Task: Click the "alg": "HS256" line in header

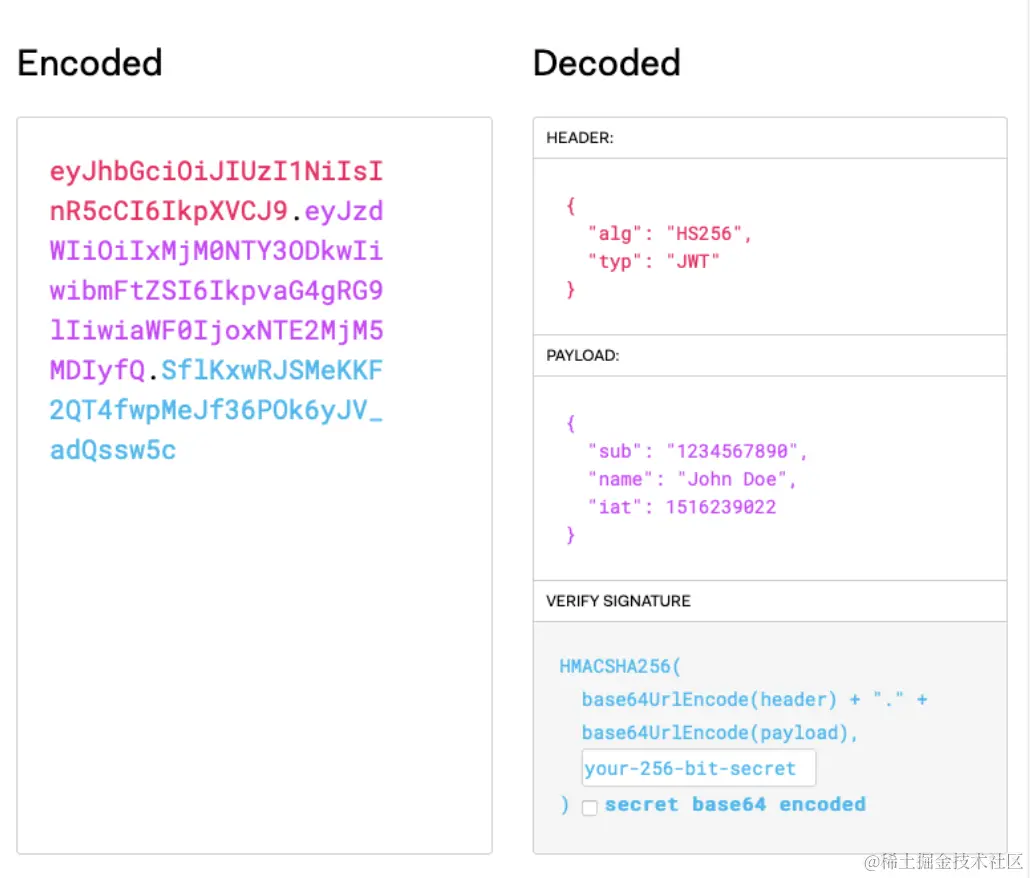Action: (669, 234)
